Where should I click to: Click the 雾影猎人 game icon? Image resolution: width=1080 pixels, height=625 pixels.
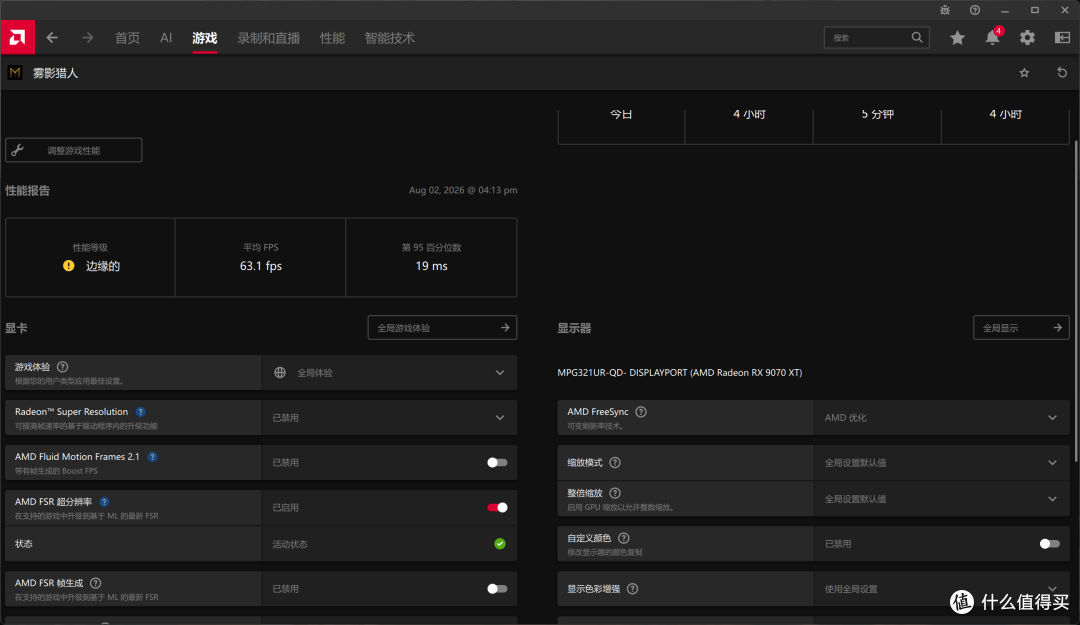point(14,72)
